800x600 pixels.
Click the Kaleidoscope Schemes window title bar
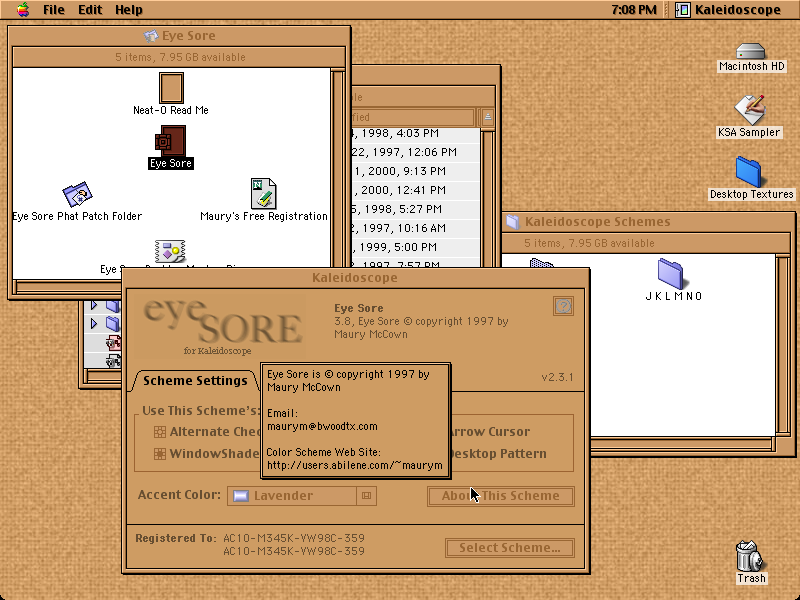647,221
